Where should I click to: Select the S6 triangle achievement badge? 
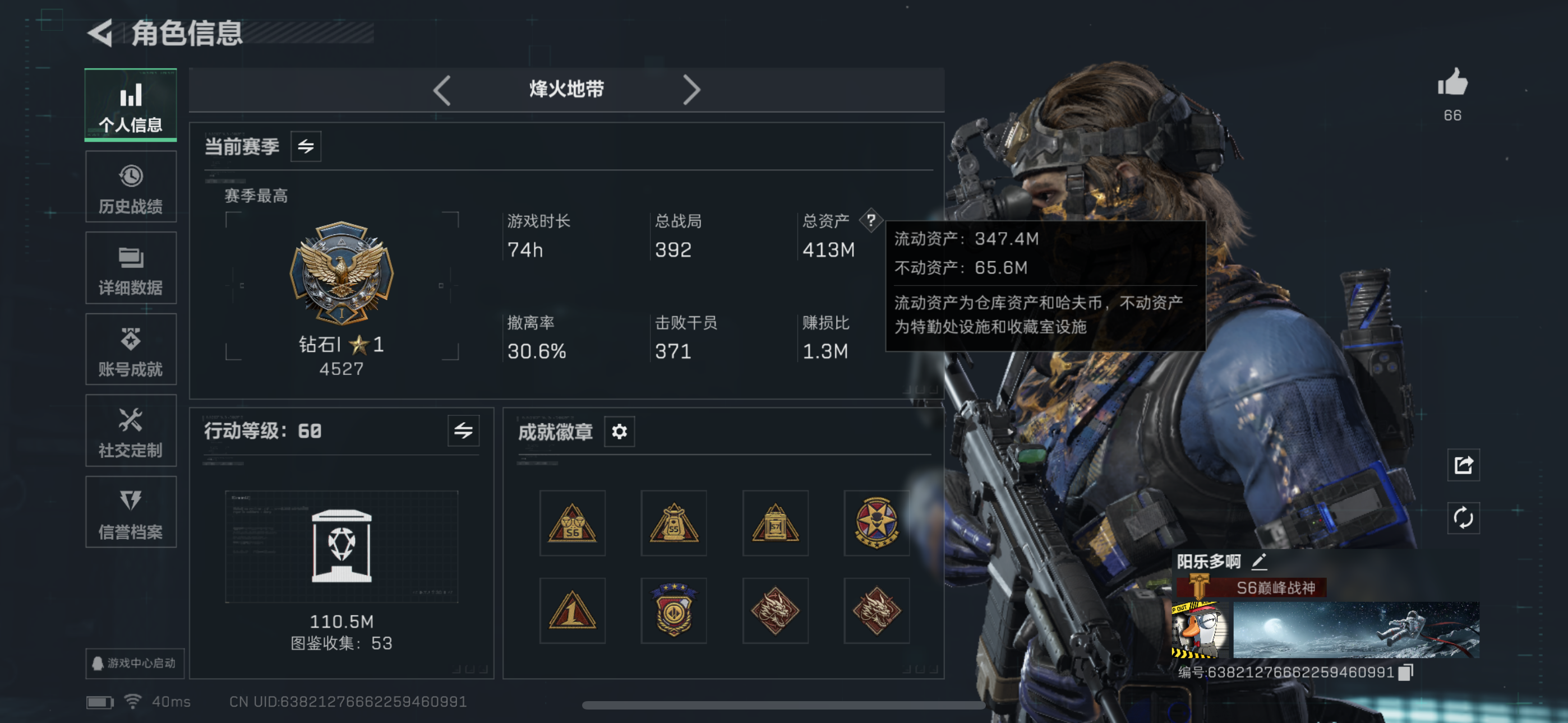572,523
